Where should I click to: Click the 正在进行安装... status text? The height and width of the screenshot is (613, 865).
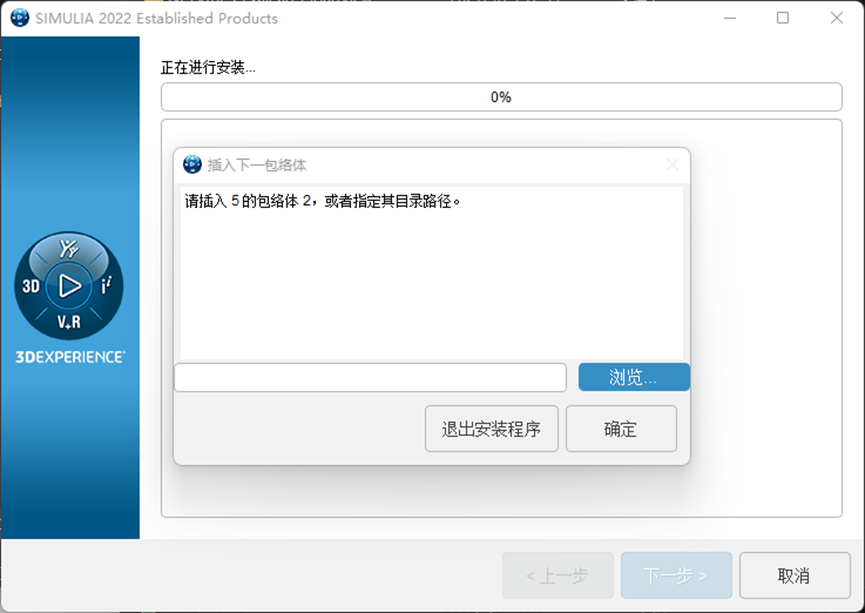coord(208,68)
